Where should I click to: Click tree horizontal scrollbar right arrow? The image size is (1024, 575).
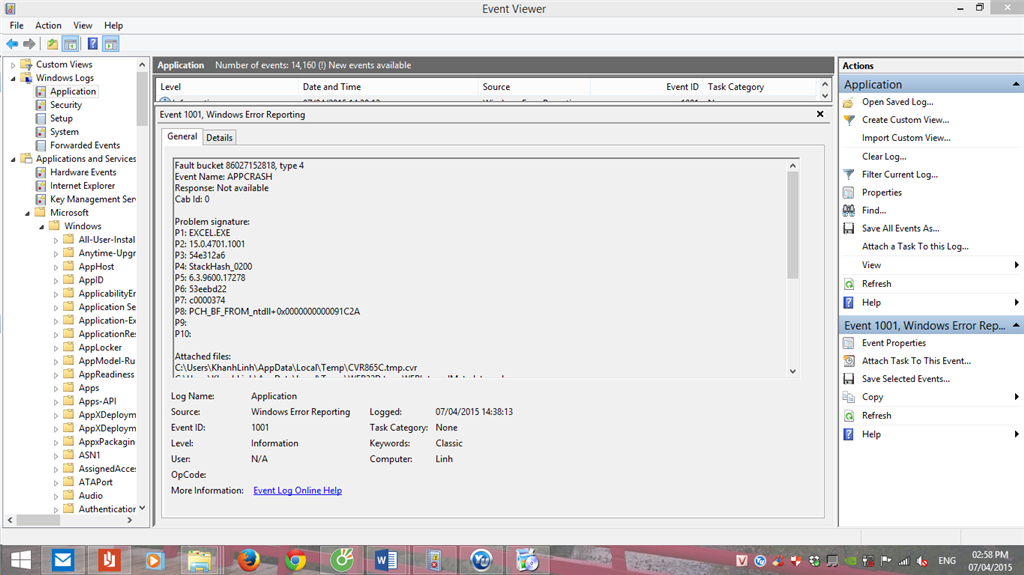click(x=129, y=520)
